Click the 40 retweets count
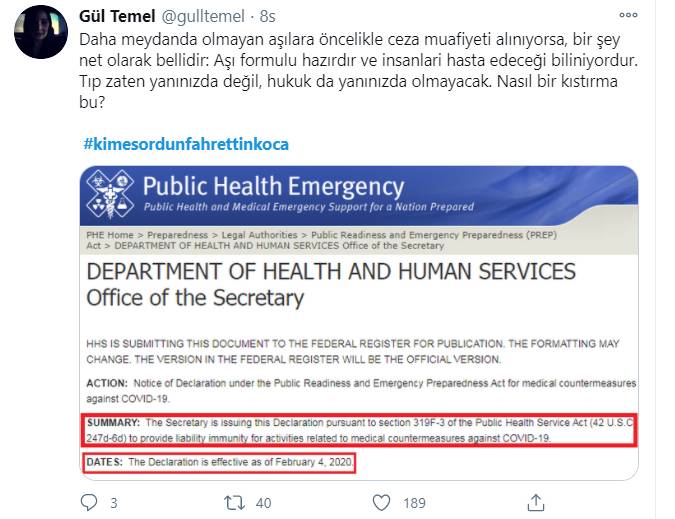The height and width of the screenshot is (519, 675). 263,503
